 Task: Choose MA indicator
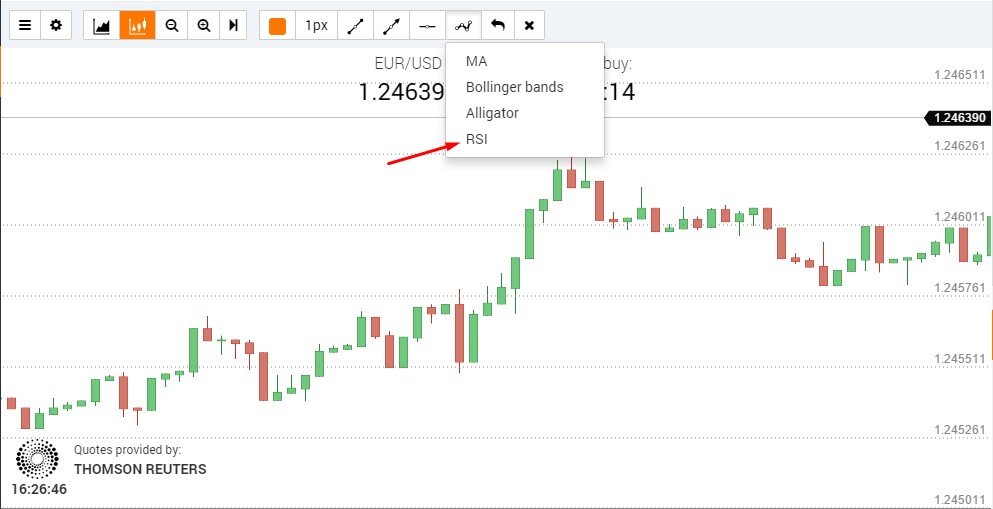coord(476,61)
